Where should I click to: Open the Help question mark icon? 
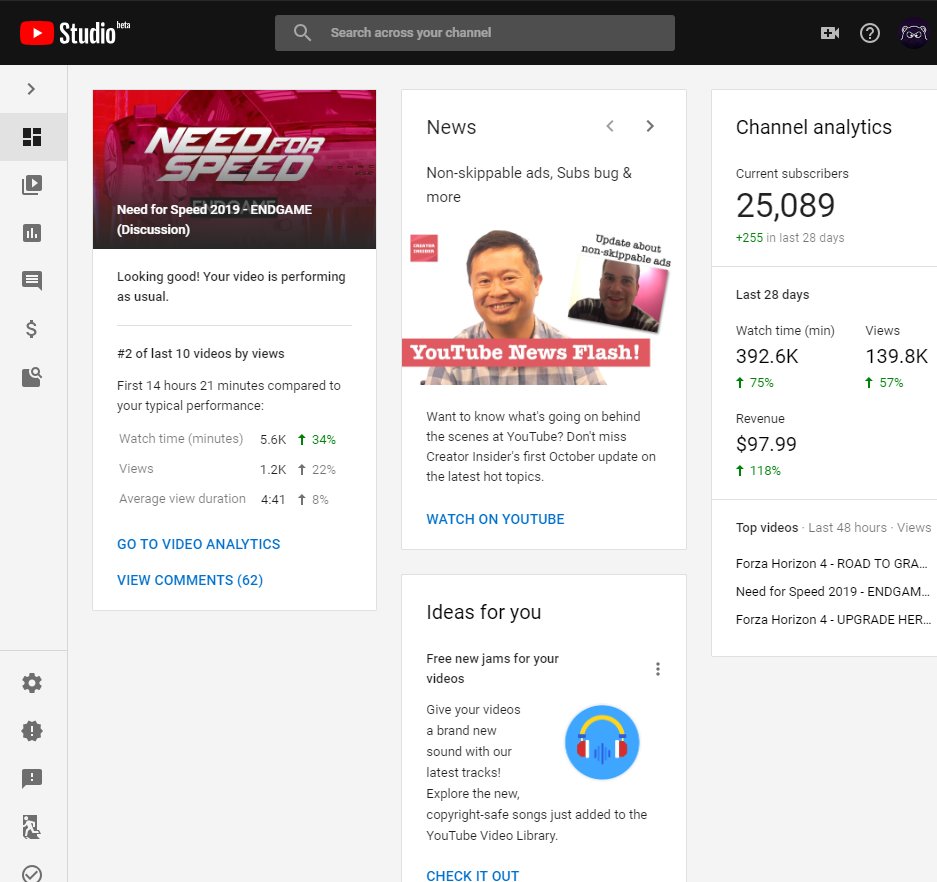[x=869, y=33]
